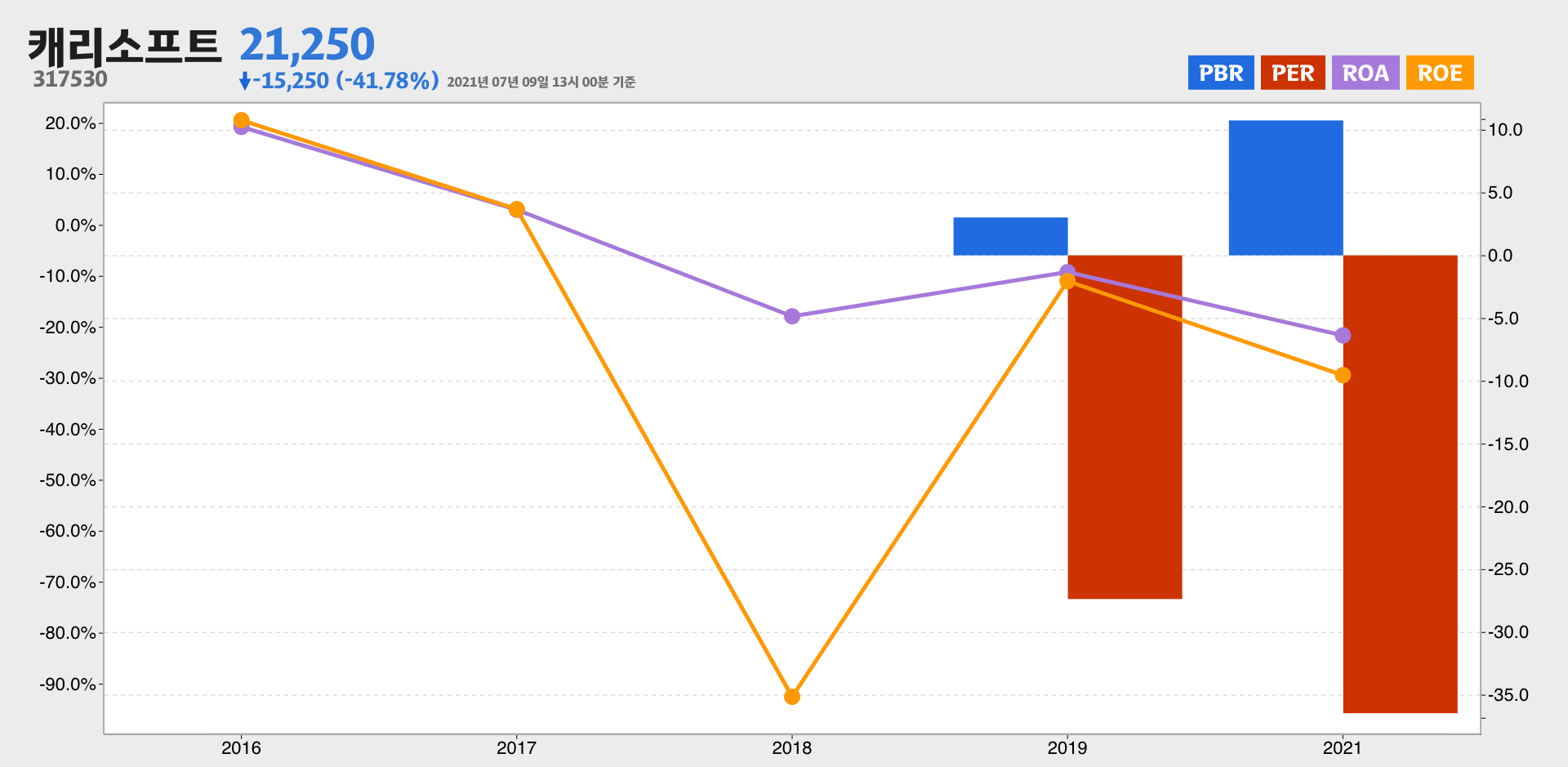Screen dimensions: 1568x767
Task: Click the current price 21,250
Action: 307,44
